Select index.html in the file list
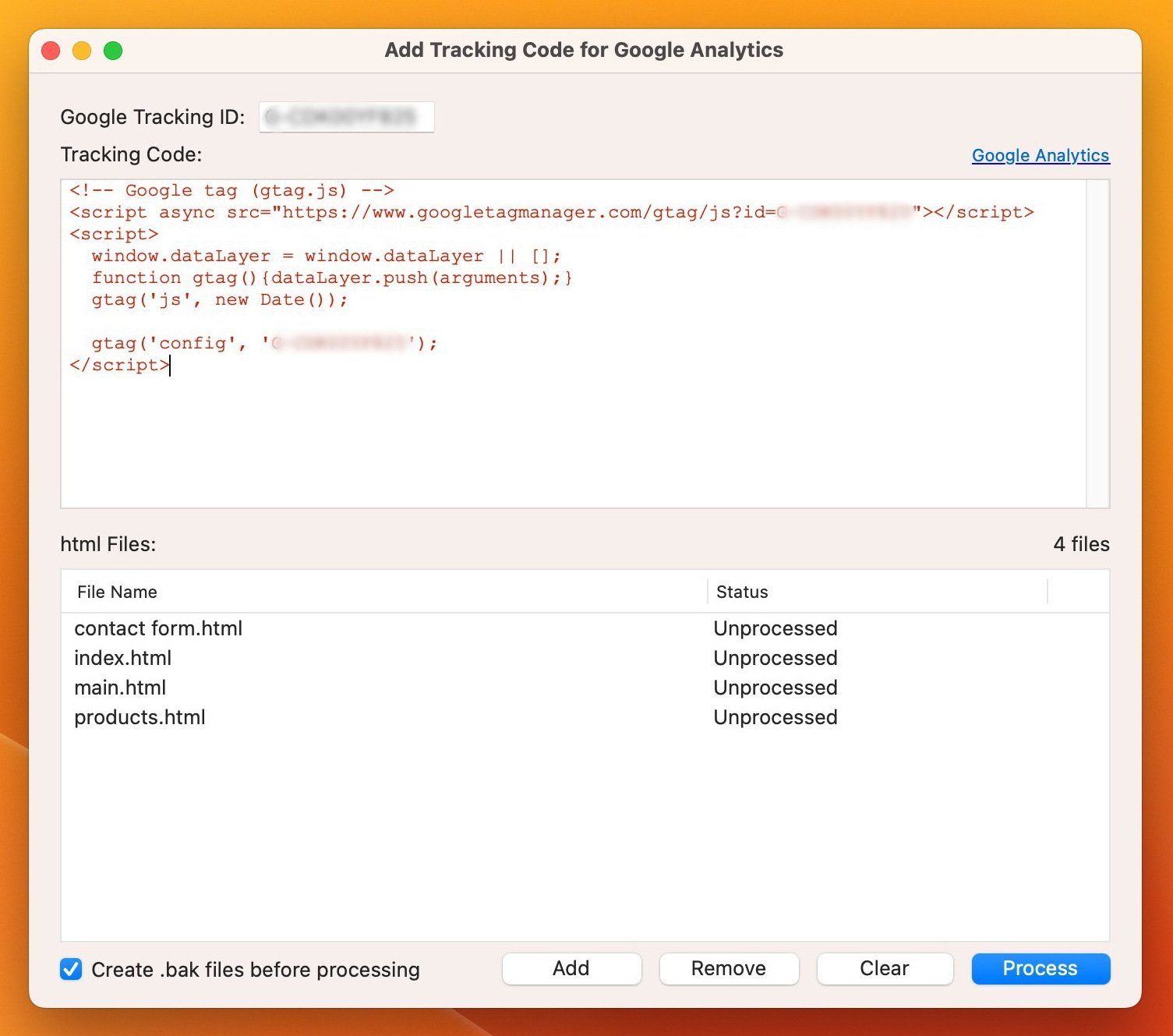Screen dimensions: 1173x1036 point(585,658)
